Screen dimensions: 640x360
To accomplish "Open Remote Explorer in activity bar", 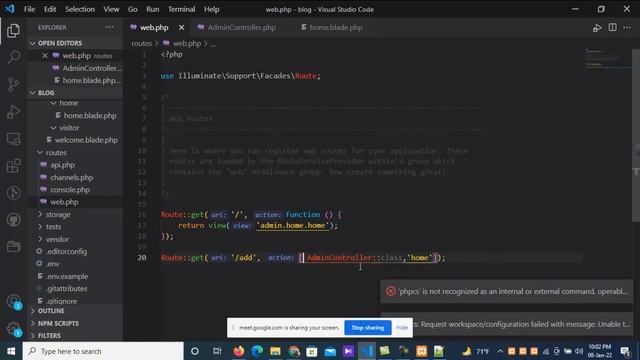I will coord(13,139).
